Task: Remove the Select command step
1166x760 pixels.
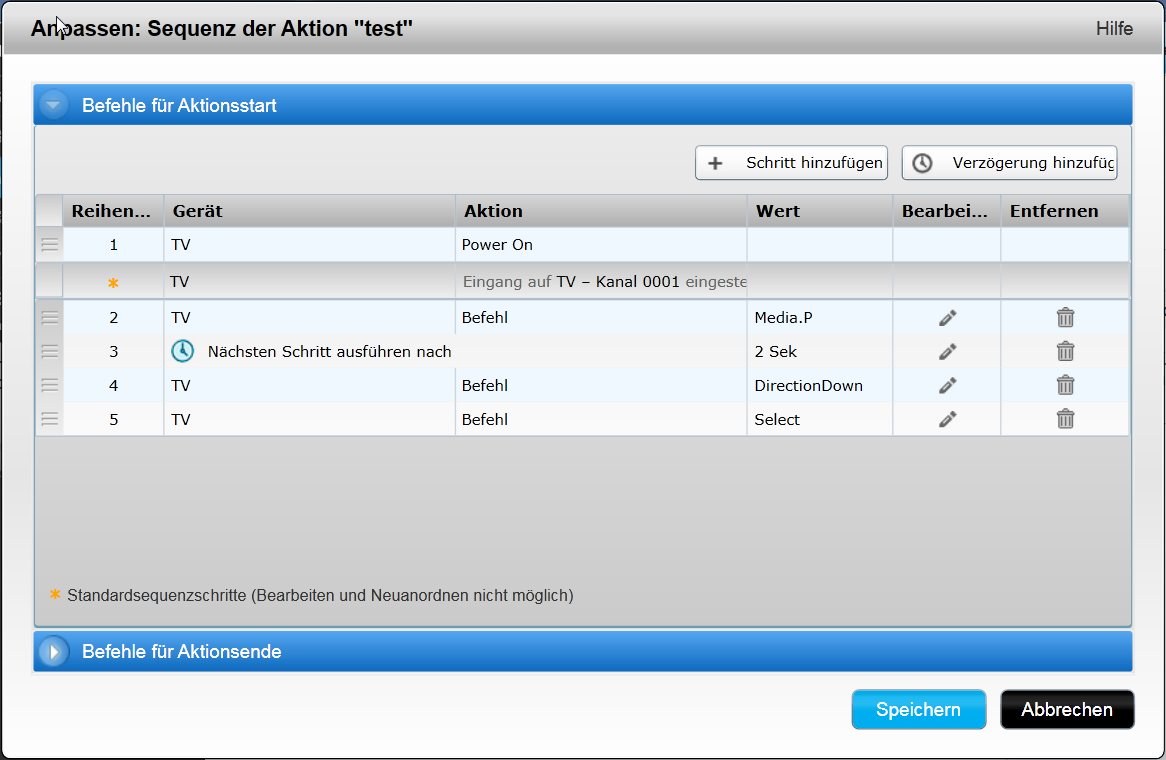Action: [1065, 420]
